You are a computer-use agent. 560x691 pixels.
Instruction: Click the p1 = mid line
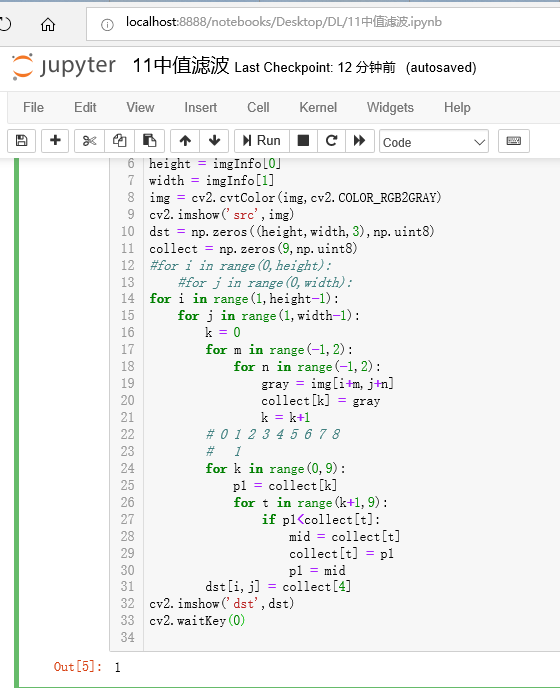pyautogui.click(x=317, y=571)
